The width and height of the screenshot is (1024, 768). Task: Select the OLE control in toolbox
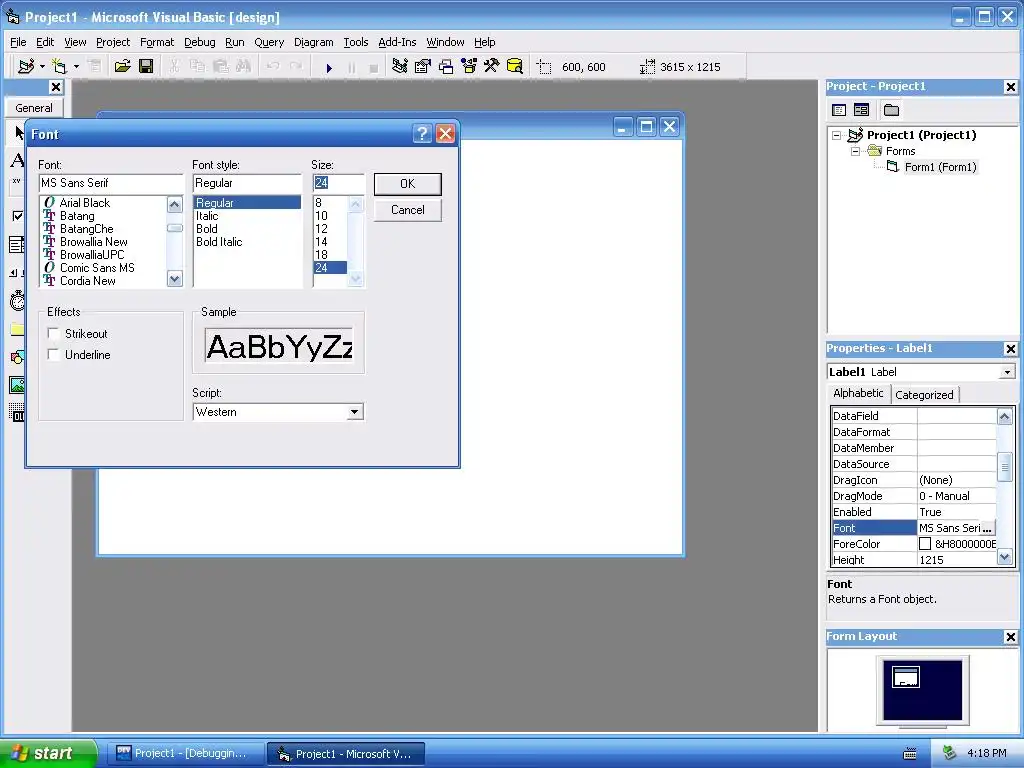17,413
